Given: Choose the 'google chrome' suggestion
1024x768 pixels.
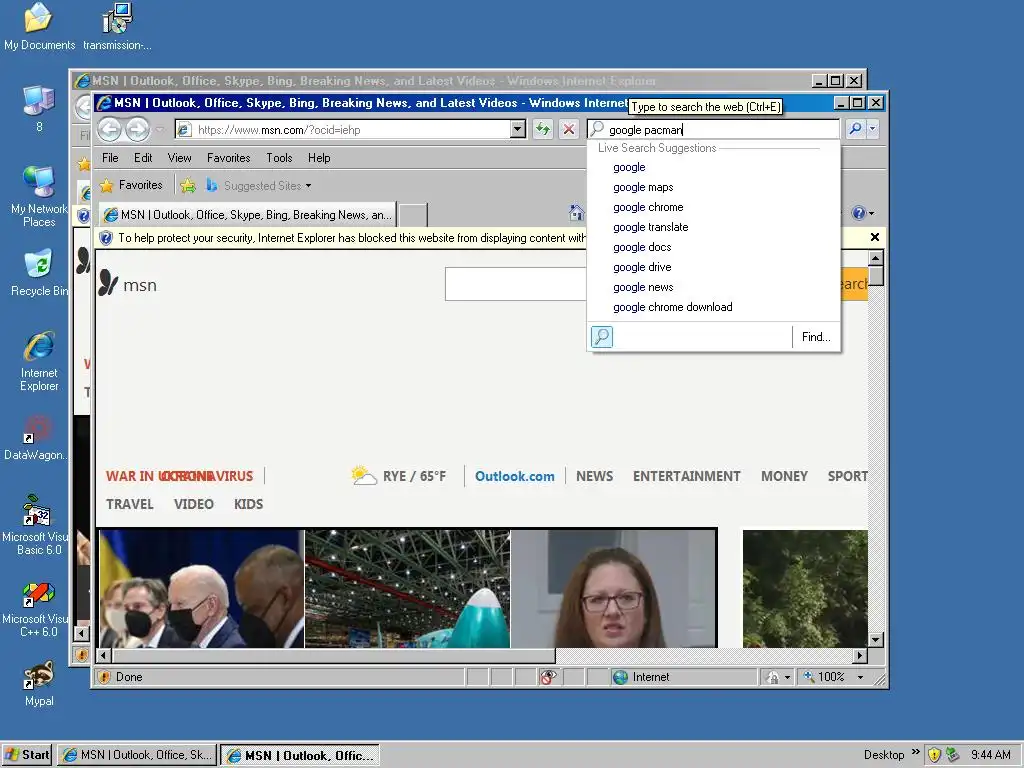Looking at the screenshot, I should point(648,207).
